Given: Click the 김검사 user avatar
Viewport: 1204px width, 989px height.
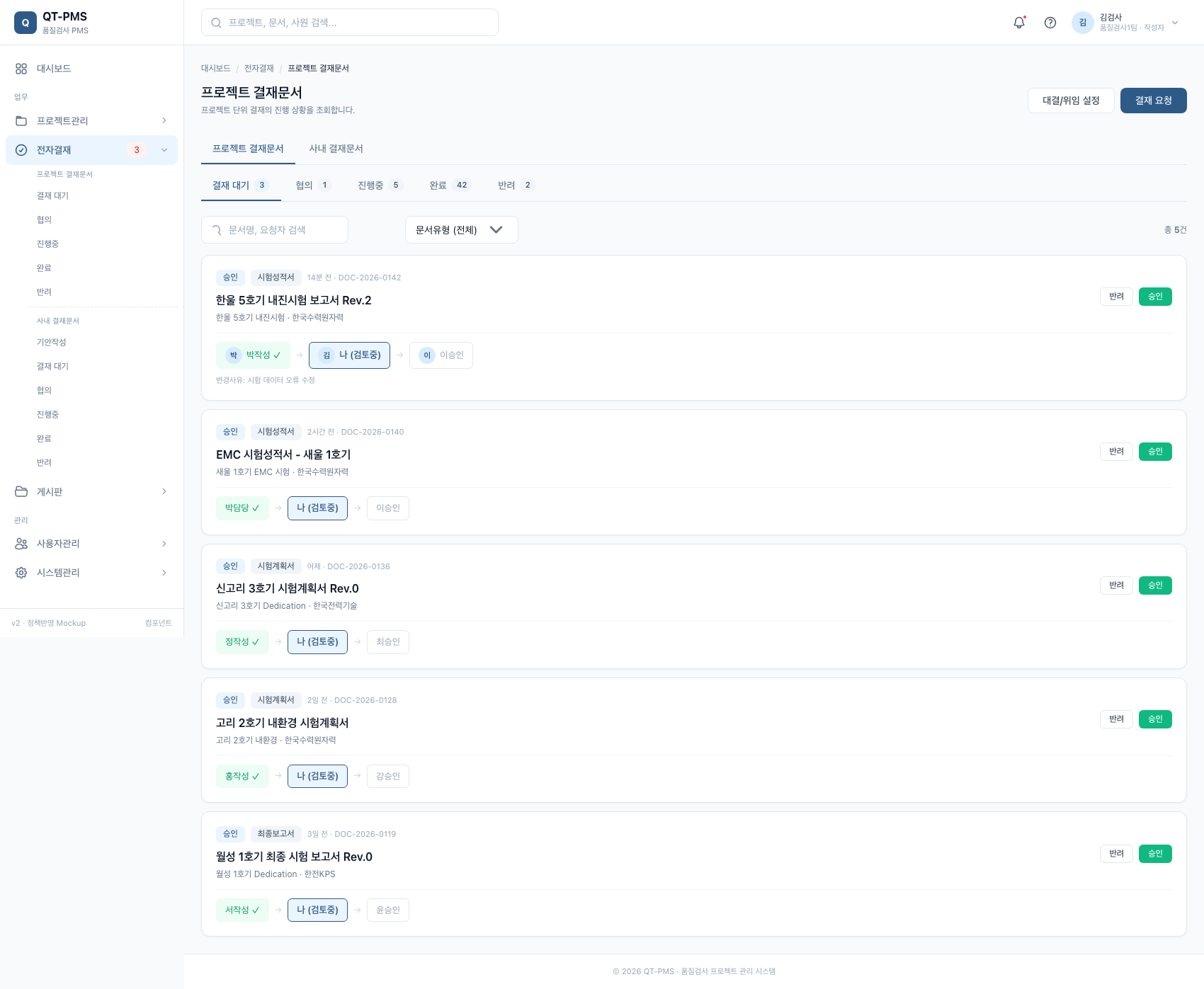Looking at the screenshot, I should tap(1083, 23).
